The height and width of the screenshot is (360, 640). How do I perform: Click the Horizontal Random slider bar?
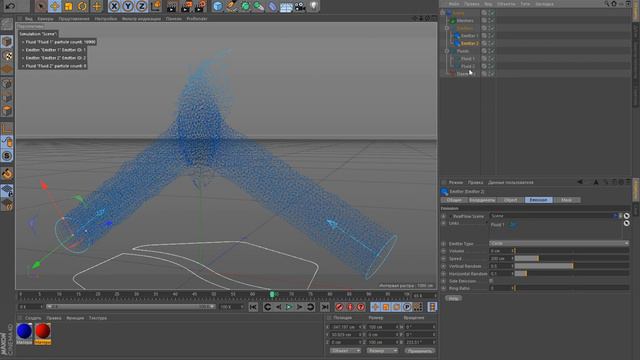pyautogui.click(x=571, y=273)
